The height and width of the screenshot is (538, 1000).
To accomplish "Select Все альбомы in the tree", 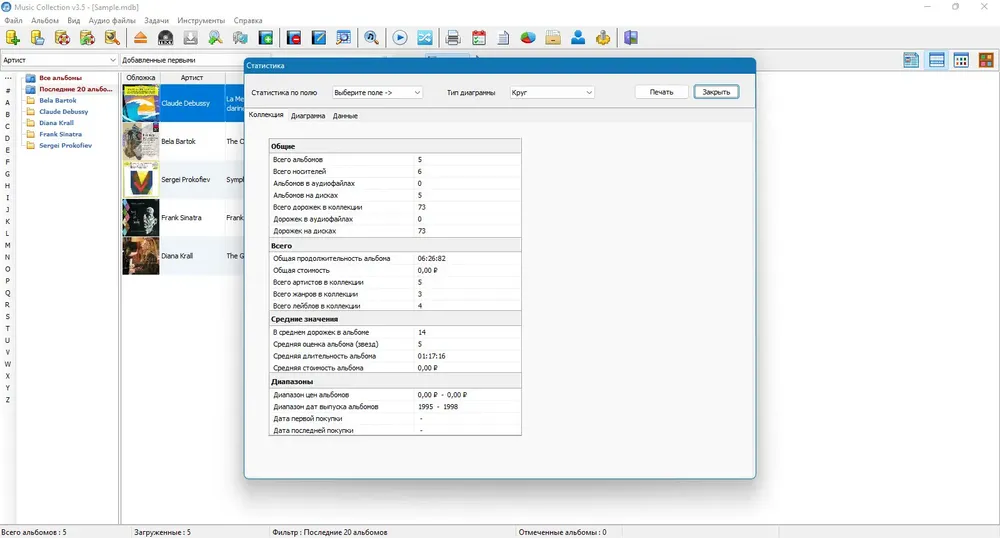I will click(61, 78).
